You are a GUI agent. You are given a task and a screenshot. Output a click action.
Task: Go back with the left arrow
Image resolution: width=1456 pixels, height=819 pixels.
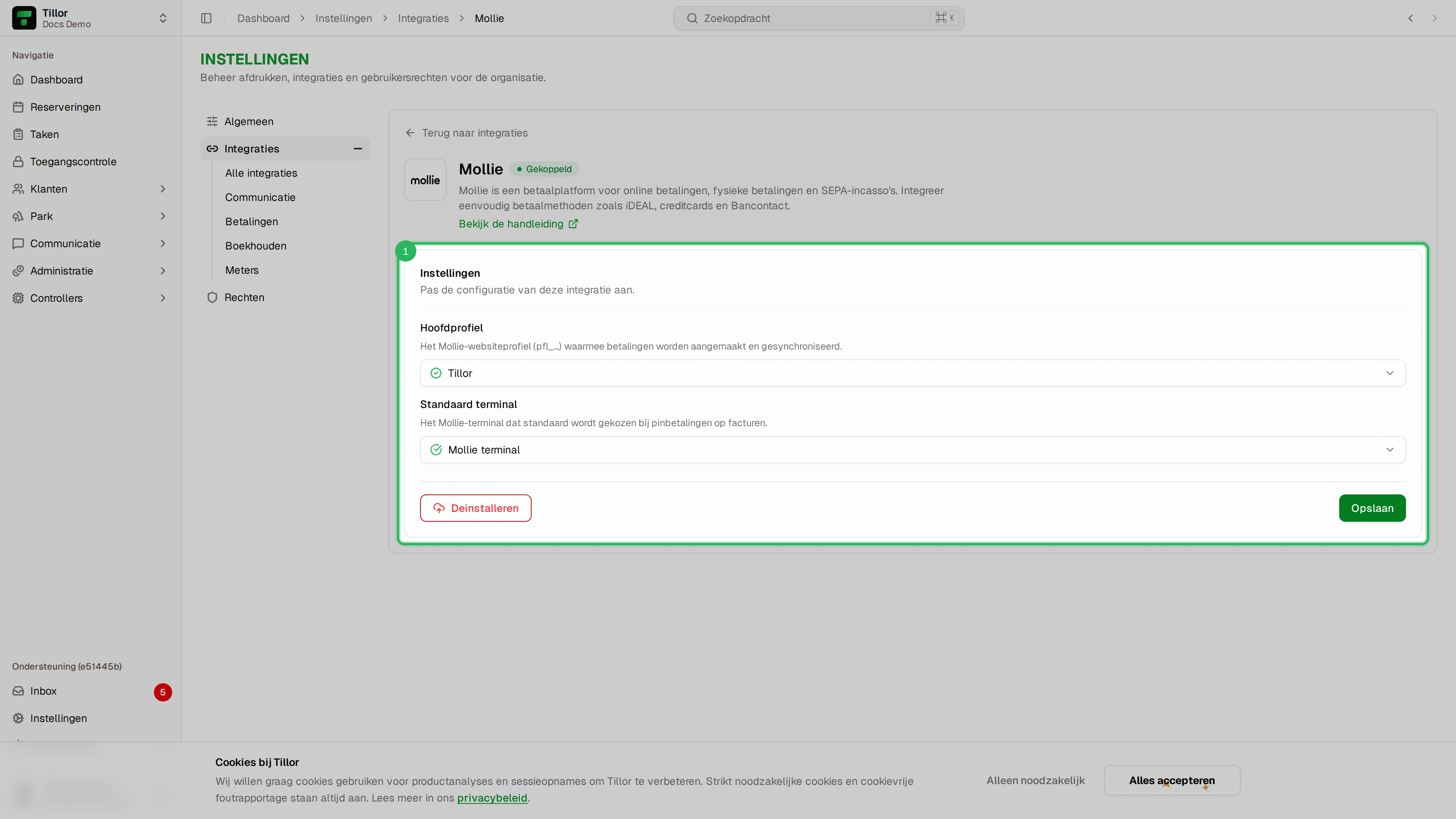[x=1410, y=18]
